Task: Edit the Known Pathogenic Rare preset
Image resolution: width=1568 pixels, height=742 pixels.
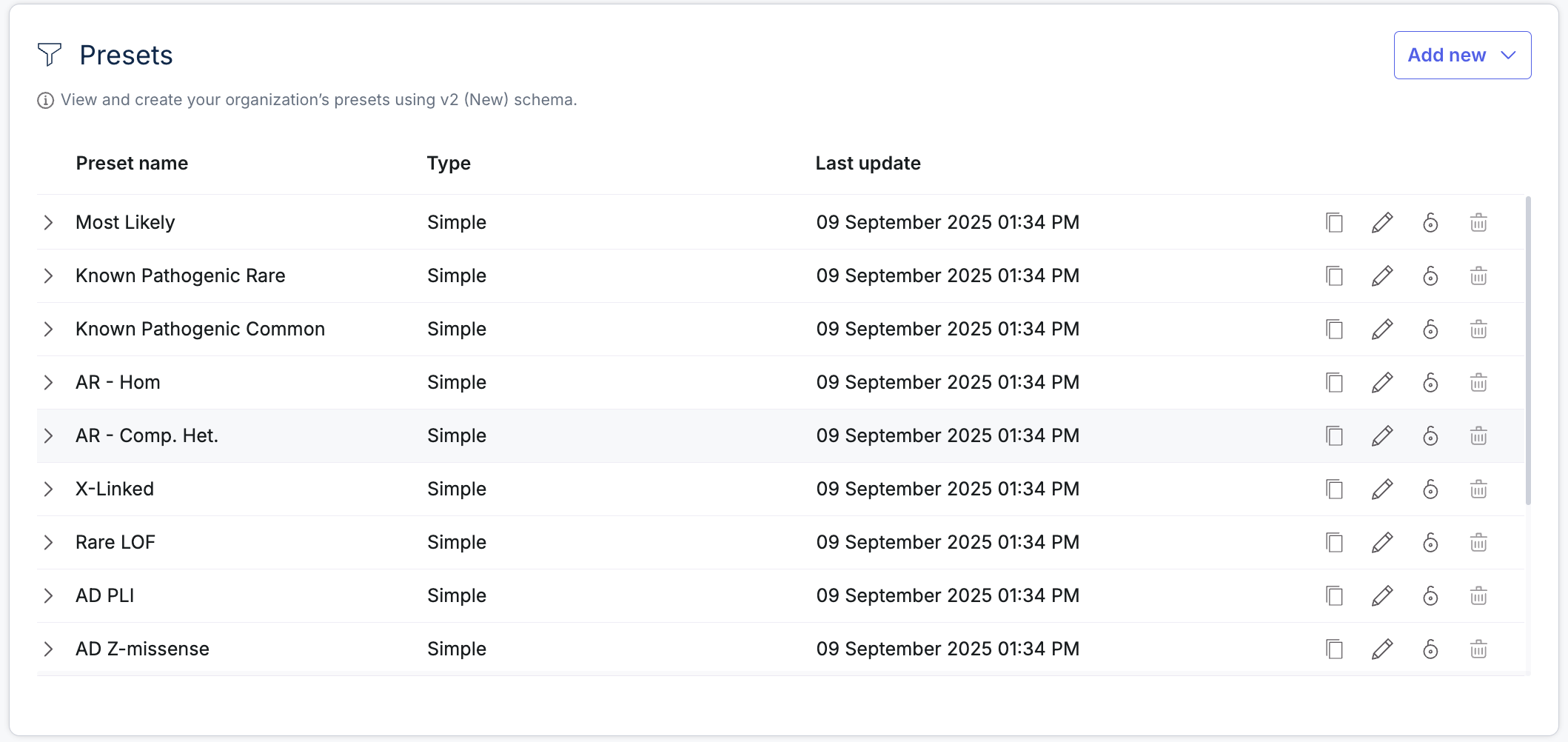Action: pos(1382,275)
